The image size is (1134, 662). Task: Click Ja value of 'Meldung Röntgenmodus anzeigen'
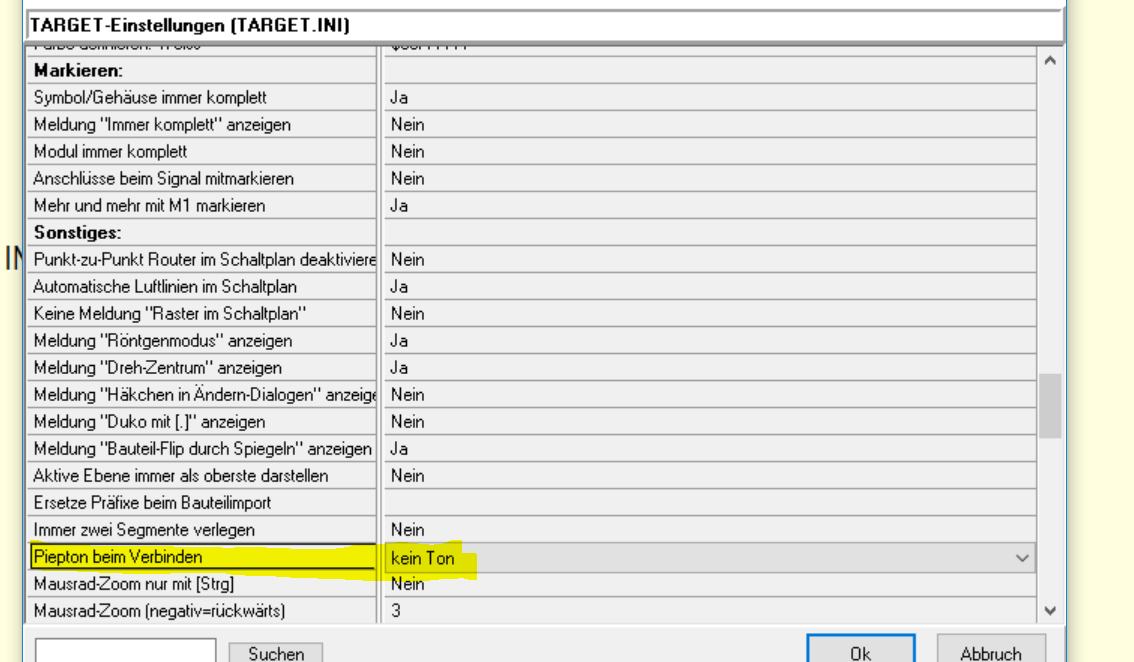tap(710, 341)
